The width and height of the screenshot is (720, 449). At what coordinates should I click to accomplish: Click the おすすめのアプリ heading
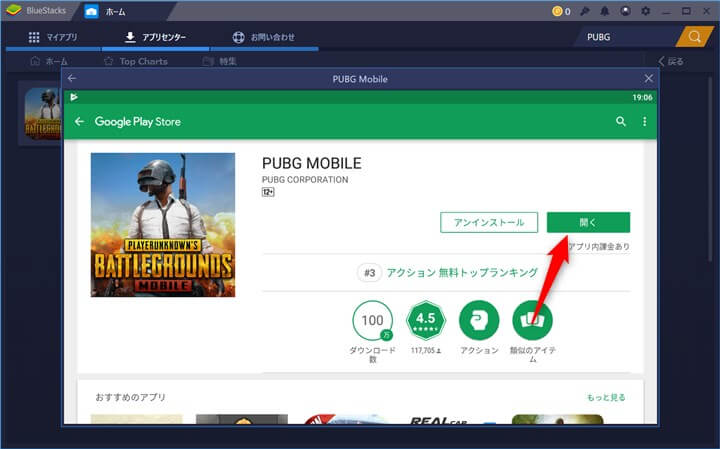130,397
